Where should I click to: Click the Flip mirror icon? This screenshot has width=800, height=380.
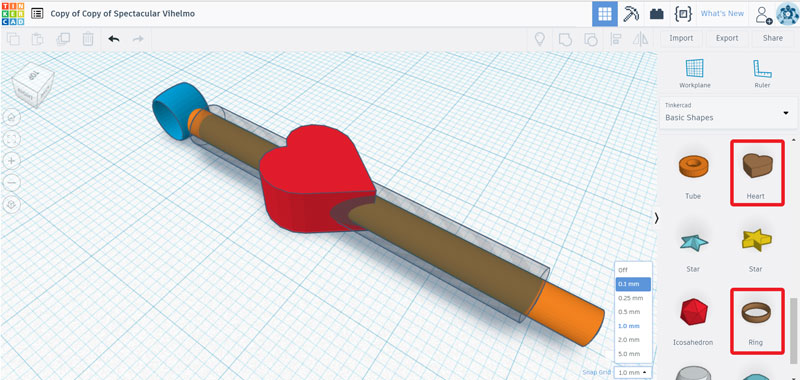coord(640,39)
